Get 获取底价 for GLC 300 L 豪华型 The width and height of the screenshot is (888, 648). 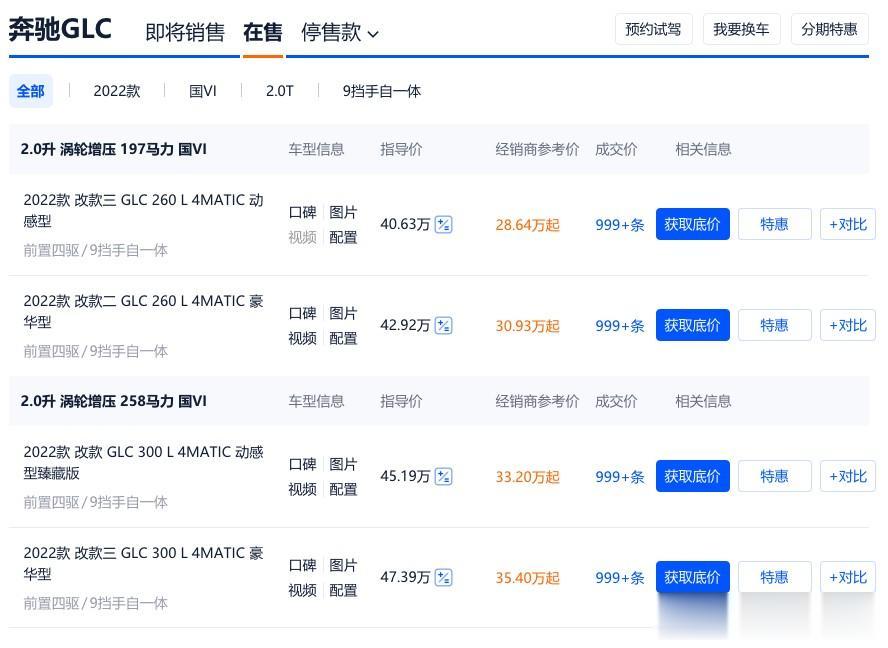[693, 577]
